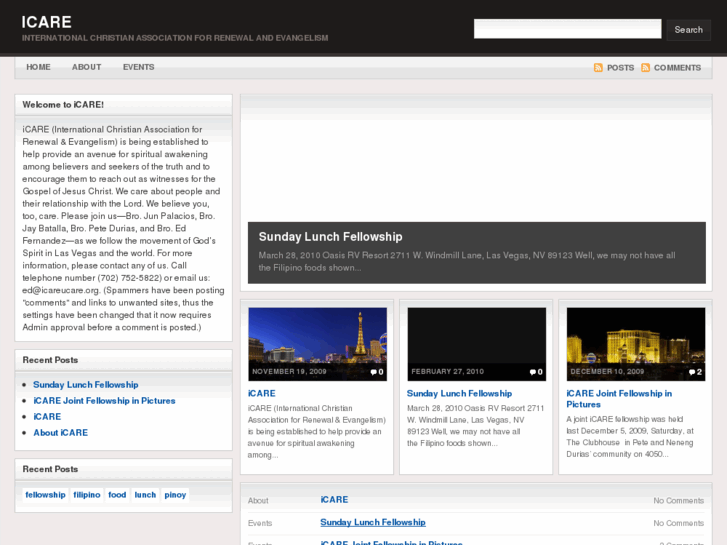Open Sunday Lunch Fellowship card title
Viewport: 727px width, 545px height.
point(459,393)
